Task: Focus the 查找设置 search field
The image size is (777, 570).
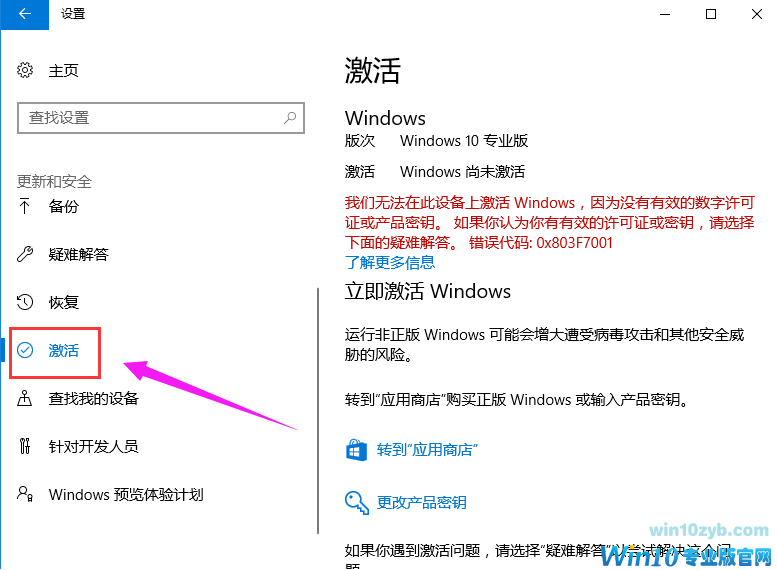Action: (x=161, y=118)
